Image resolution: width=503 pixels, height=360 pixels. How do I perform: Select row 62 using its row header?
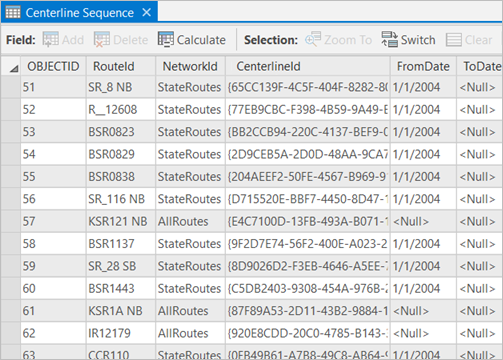click(x=11, y=333)
